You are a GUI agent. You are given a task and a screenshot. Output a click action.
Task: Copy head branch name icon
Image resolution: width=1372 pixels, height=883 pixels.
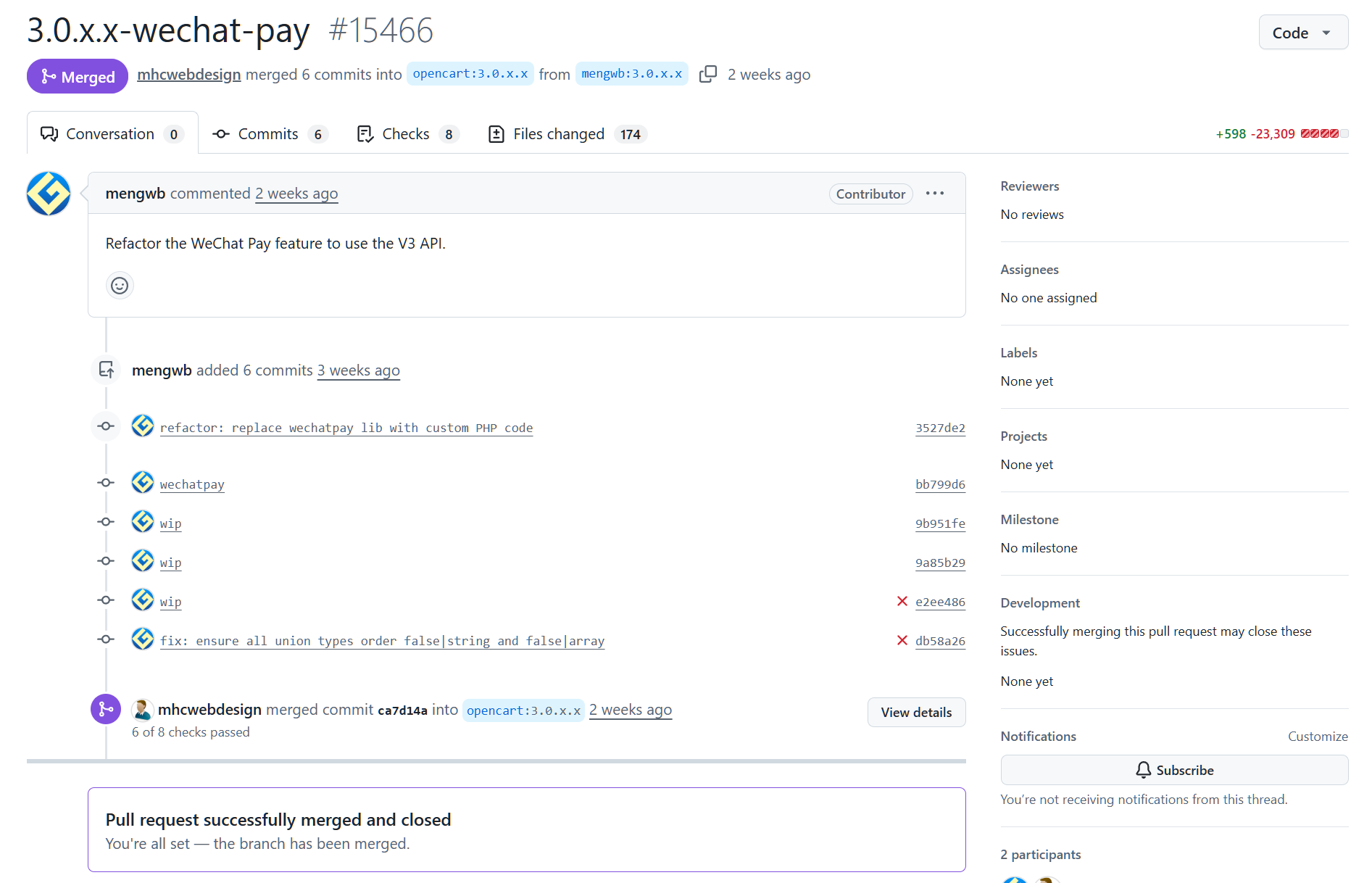tap(707, 75)
